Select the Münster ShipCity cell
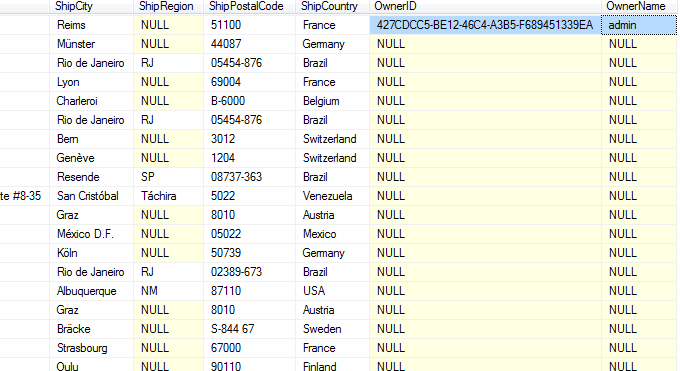This screenshot has height=371, width=680. pos(92,44)
